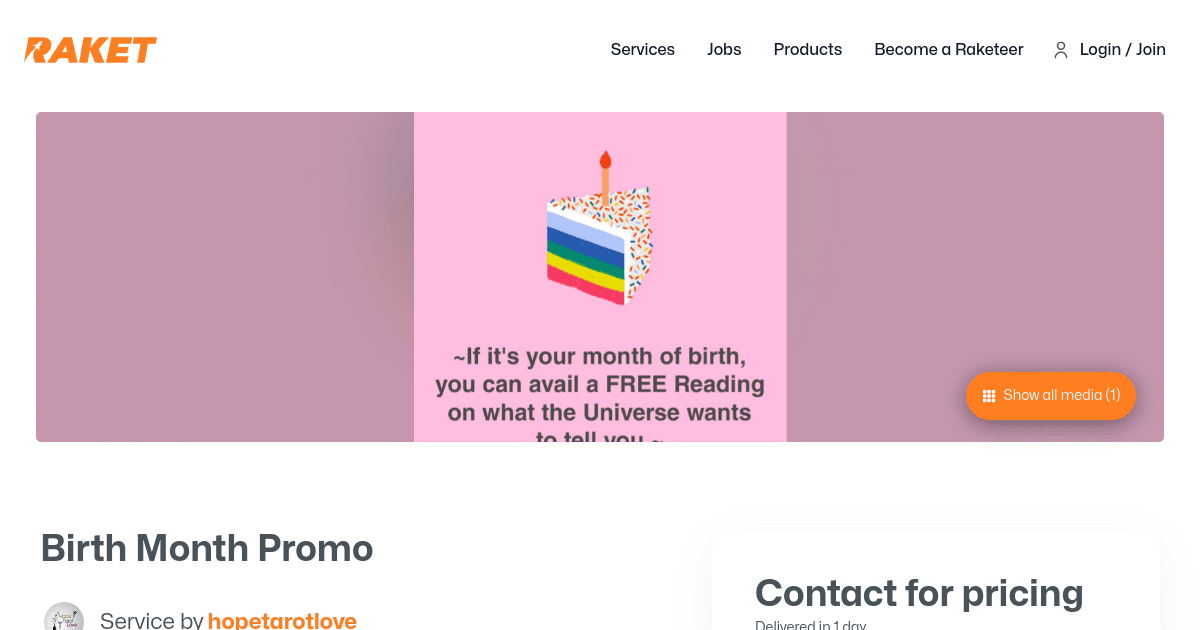The image size is (1200, 630).
Task: Select the hopetarotlove seller avatar
Action: point(64,617)
